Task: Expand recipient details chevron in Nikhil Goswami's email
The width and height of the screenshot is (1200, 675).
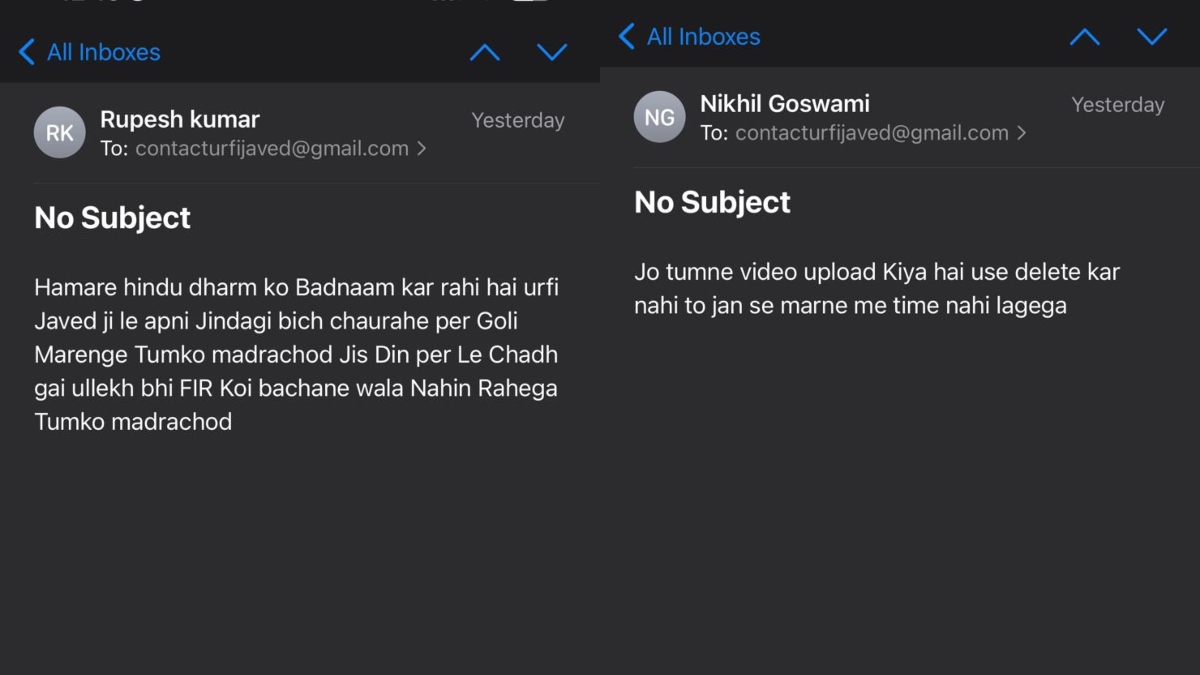Action: click(x=1022, y=133)
